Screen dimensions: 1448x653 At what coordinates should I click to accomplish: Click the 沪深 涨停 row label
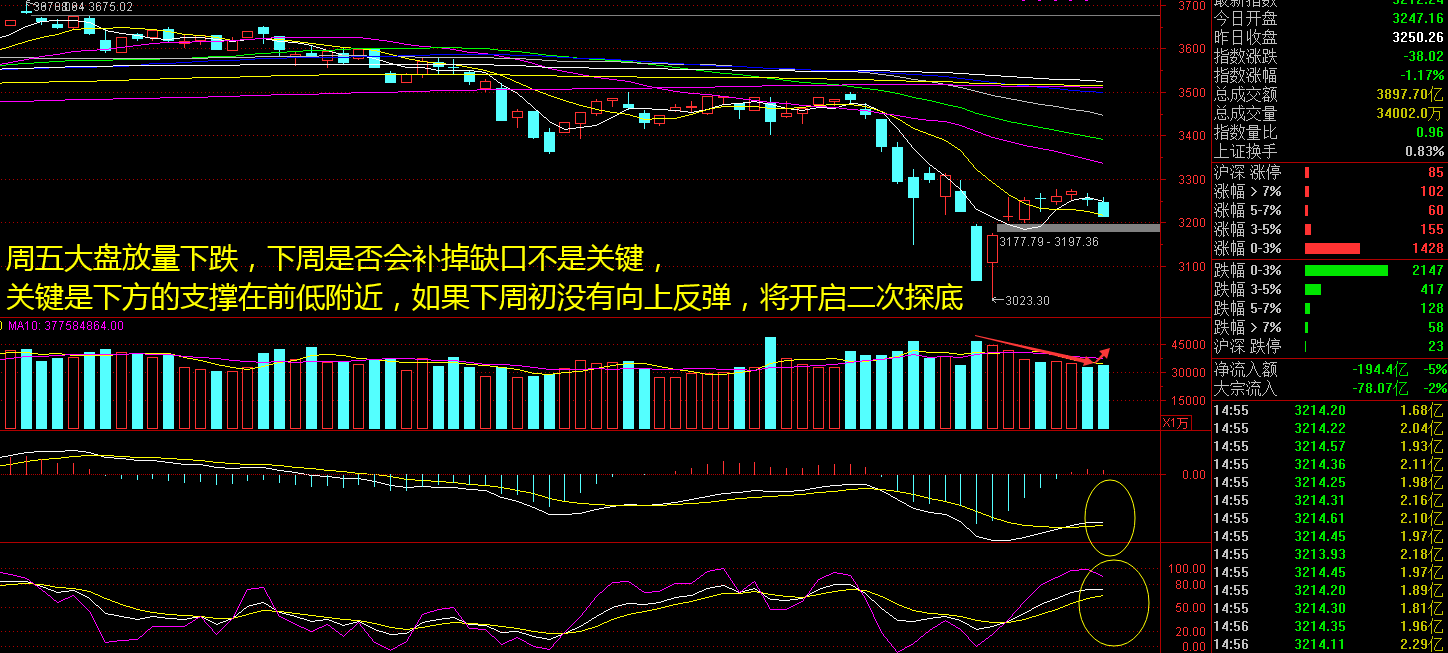point(1247,172)
